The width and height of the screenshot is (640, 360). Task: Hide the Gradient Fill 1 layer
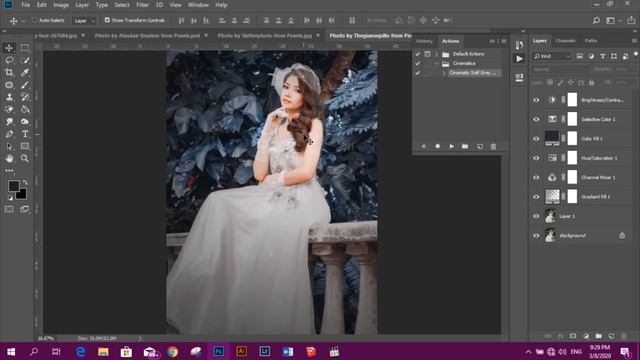click(536, 197)
